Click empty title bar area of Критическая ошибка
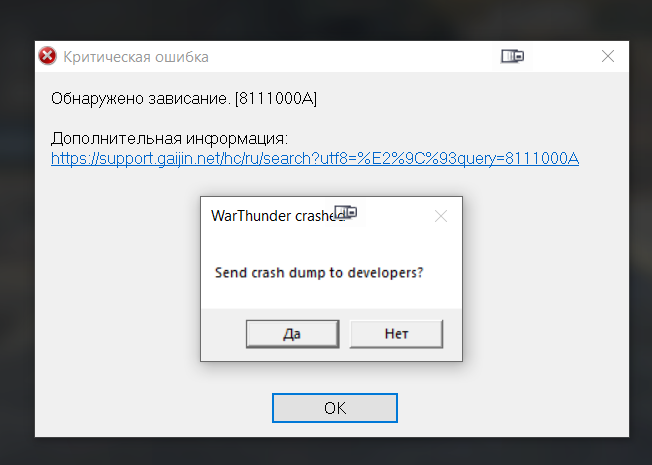The width and height of the screenshot is (652, 465). 353,56
